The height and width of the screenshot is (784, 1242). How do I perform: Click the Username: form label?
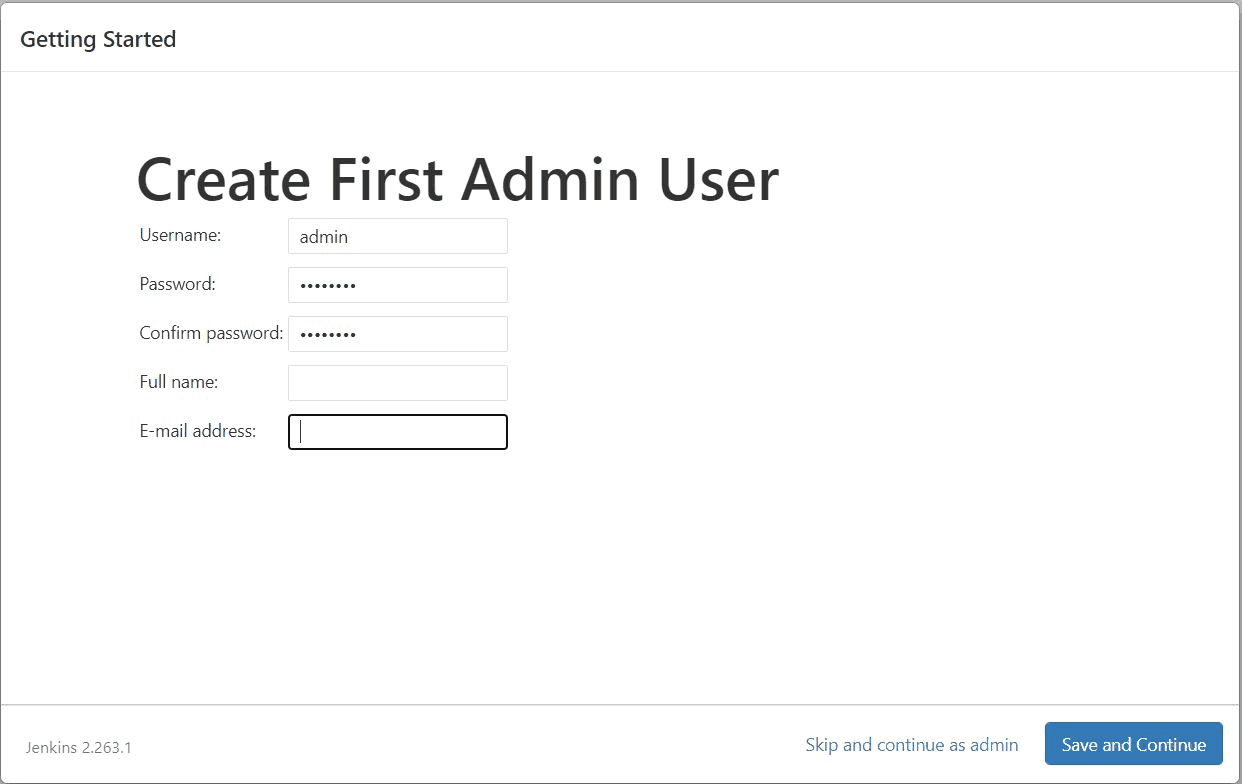(180, 235)
